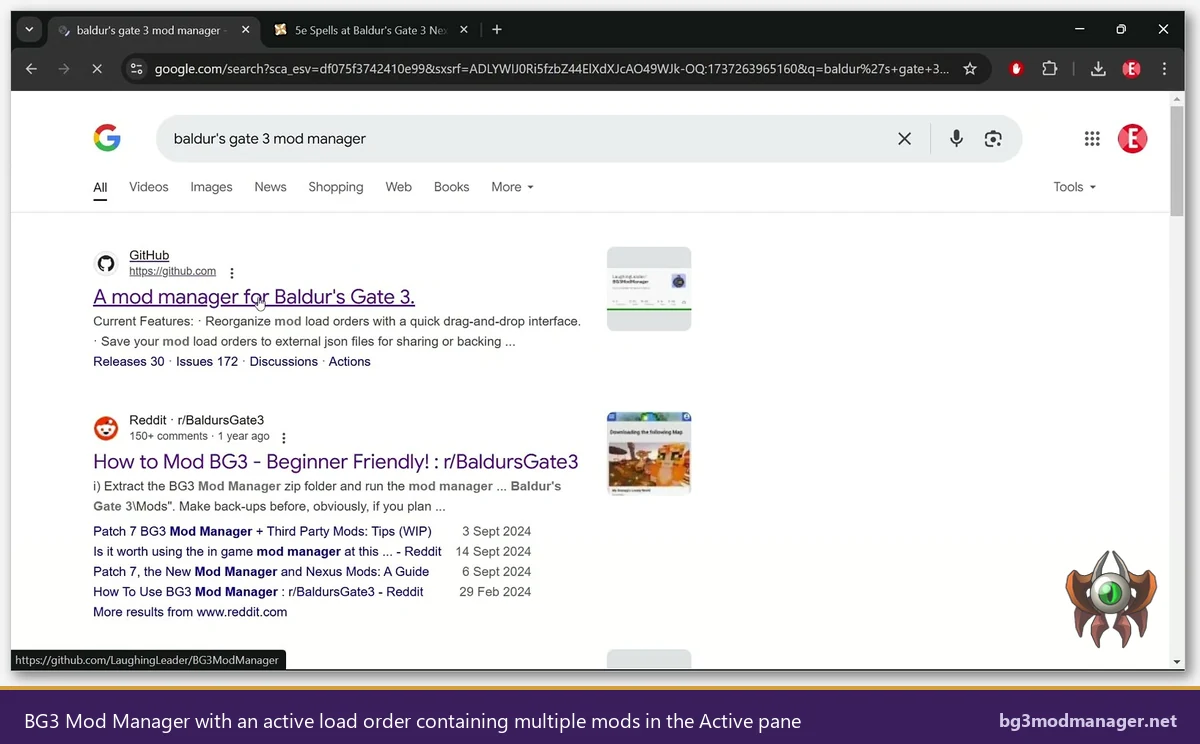
Task: Close the 5e Spells tab
Action: pyautogui.click(x=465, y=30)
